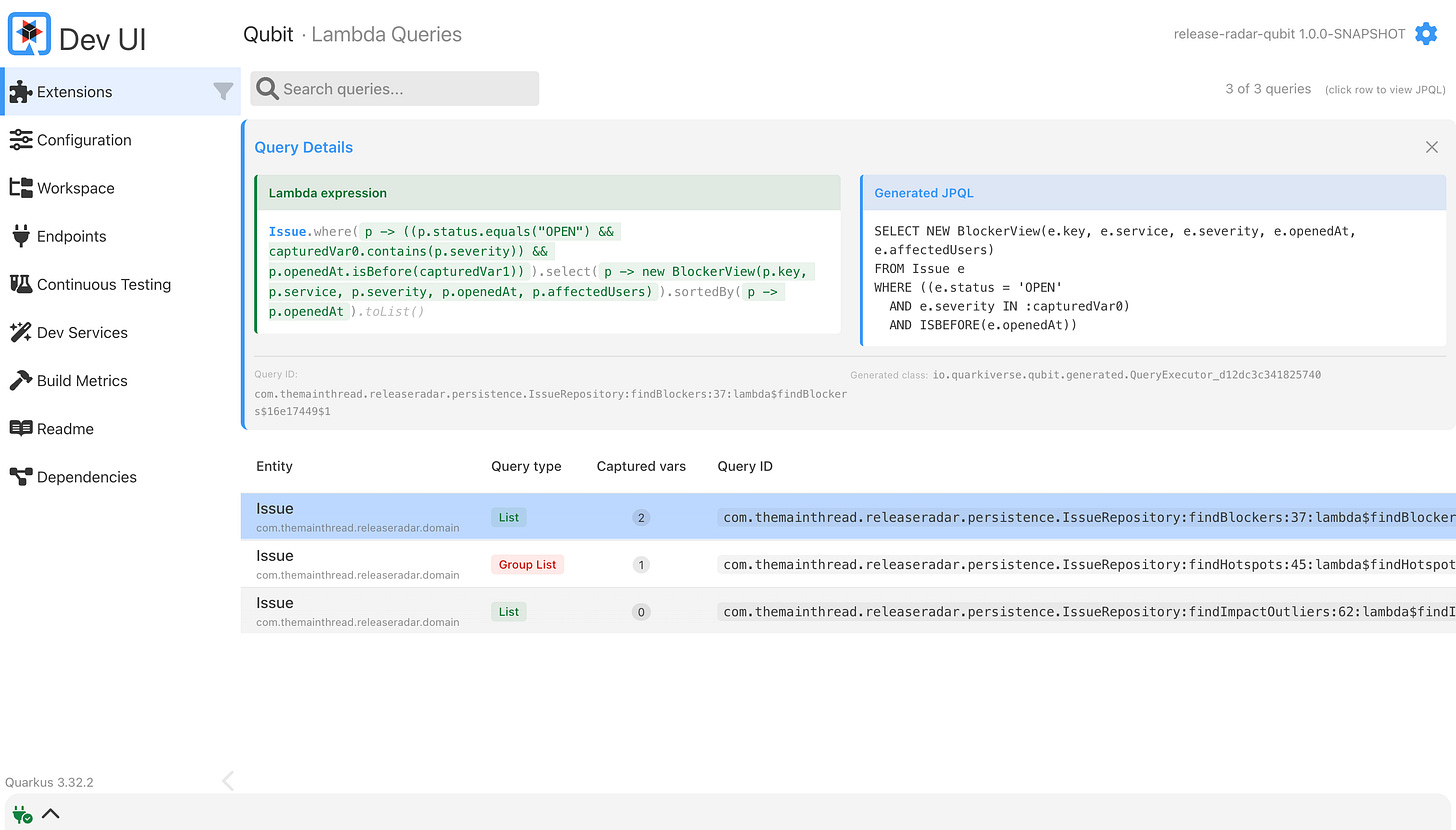Click the Qubit page title
This screenshot has height=830, width=1456.
pos(268,34)
